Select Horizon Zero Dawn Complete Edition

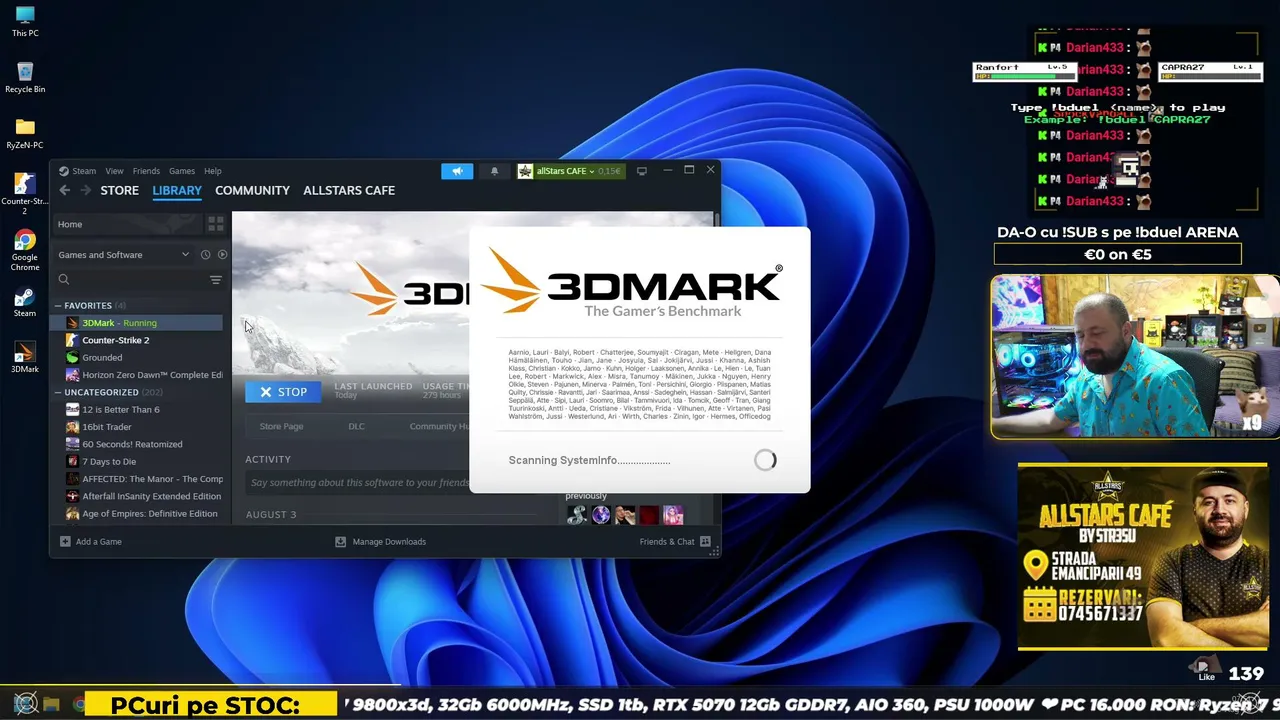[x=137, y=375]
